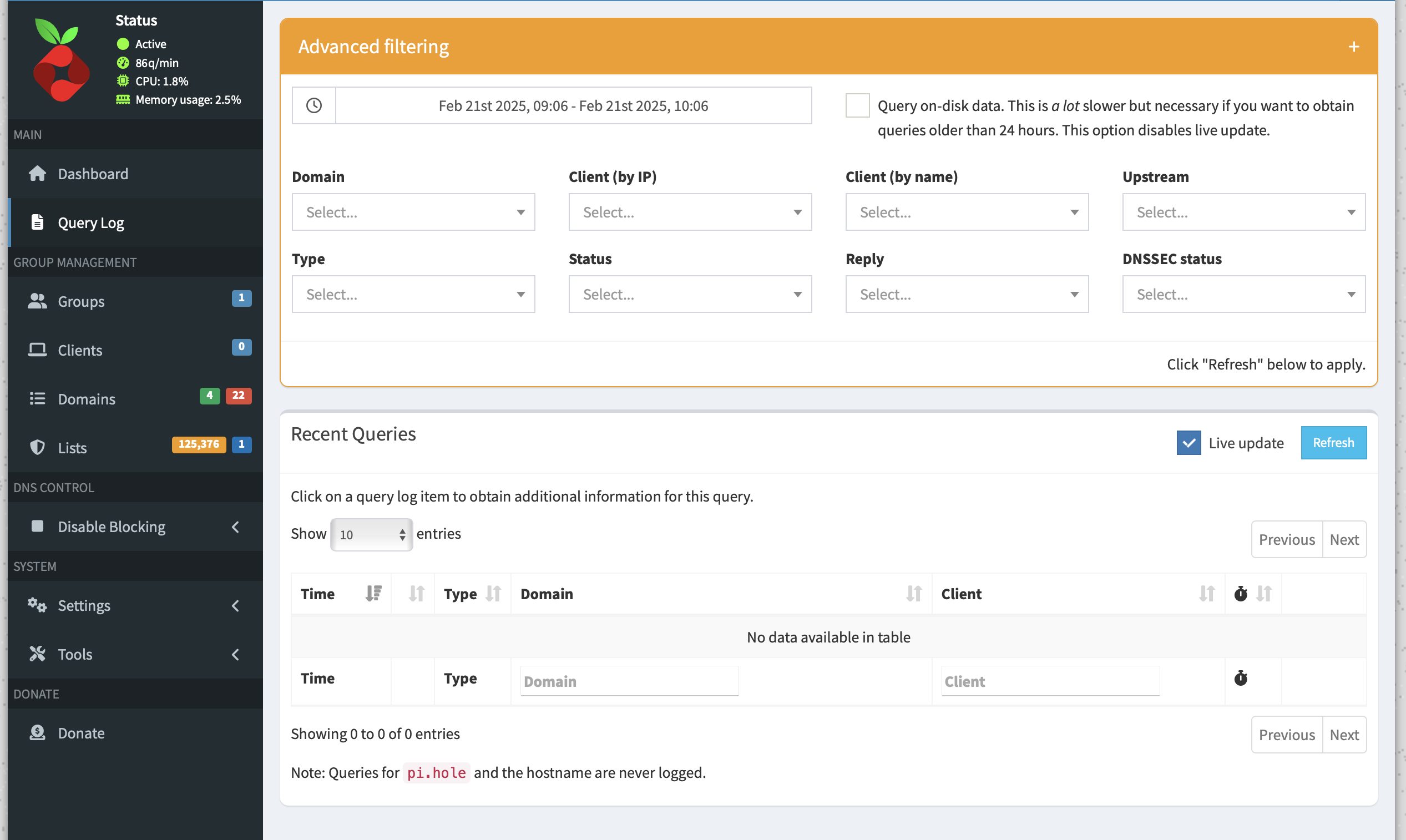The image size is (1406, 840).
Task: Expand the Settings submenu chevron
Action: tap(235, 605)
